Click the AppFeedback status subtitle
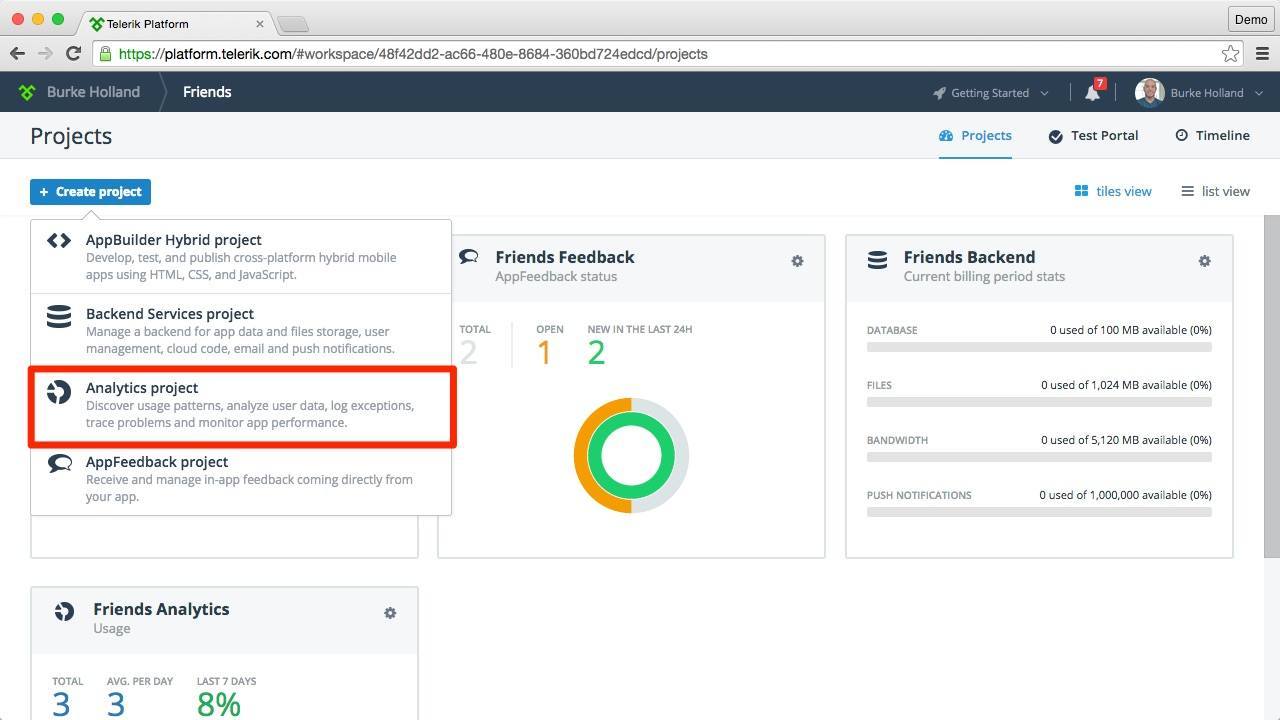 tap(556, 277)
